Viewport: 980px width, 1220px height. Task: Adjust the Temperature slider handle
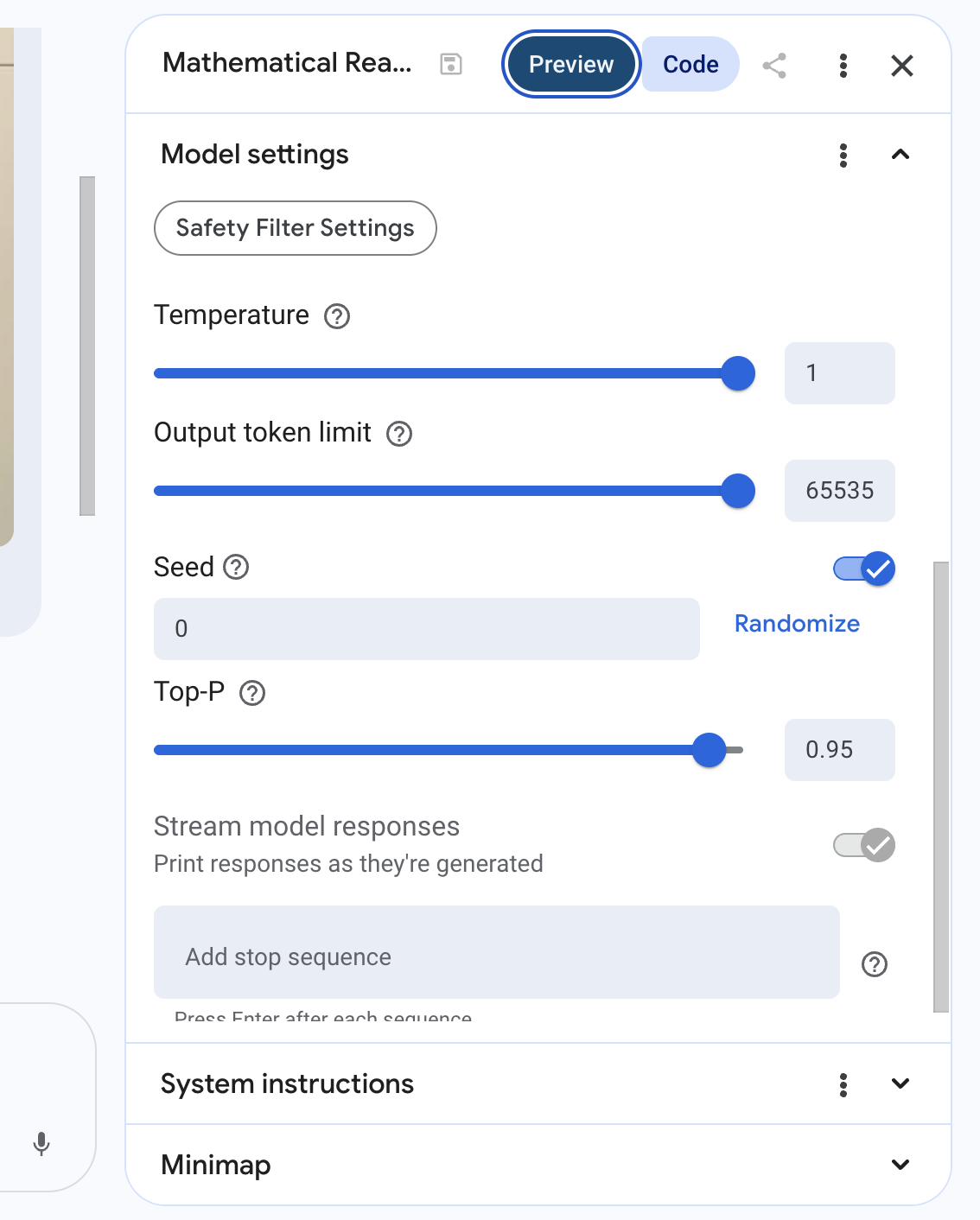tap(738, 373)
